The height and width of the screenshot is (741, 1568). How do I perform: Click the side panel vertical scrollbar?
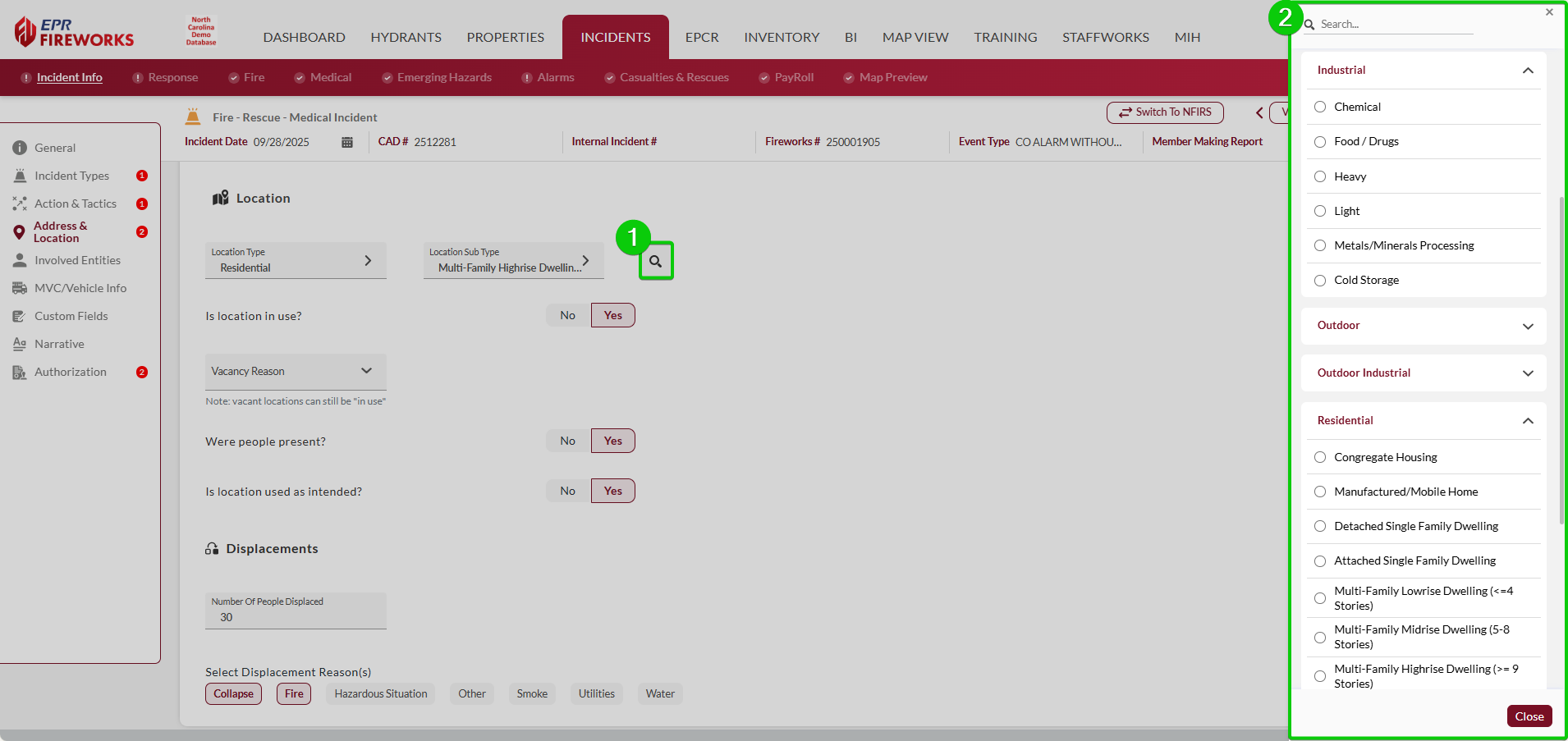tap(1561, 361)
